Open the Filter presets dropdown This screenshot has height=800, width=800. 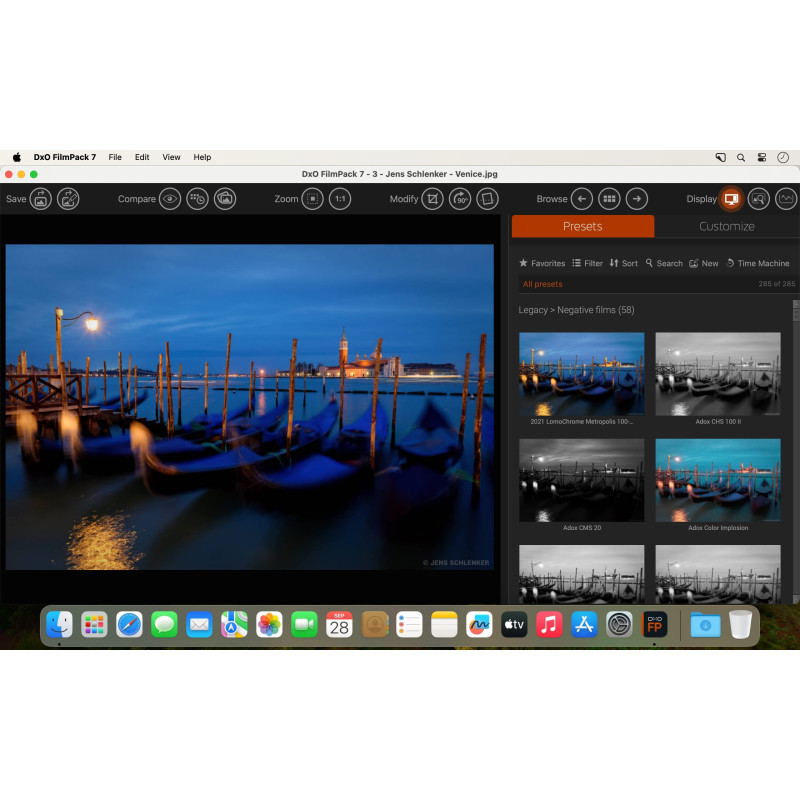tap(587, 263)
